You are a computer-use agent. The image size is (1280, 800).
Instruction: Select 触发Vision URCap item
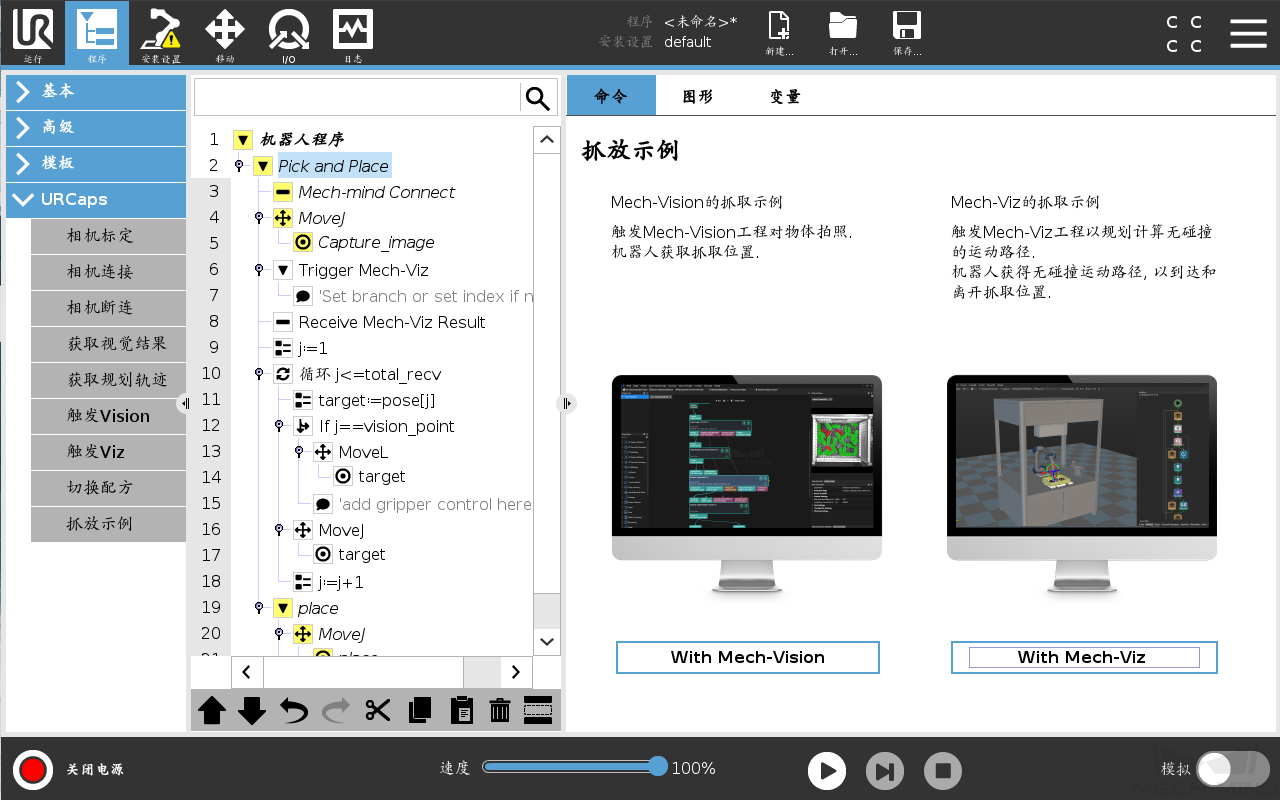point(108,416)
